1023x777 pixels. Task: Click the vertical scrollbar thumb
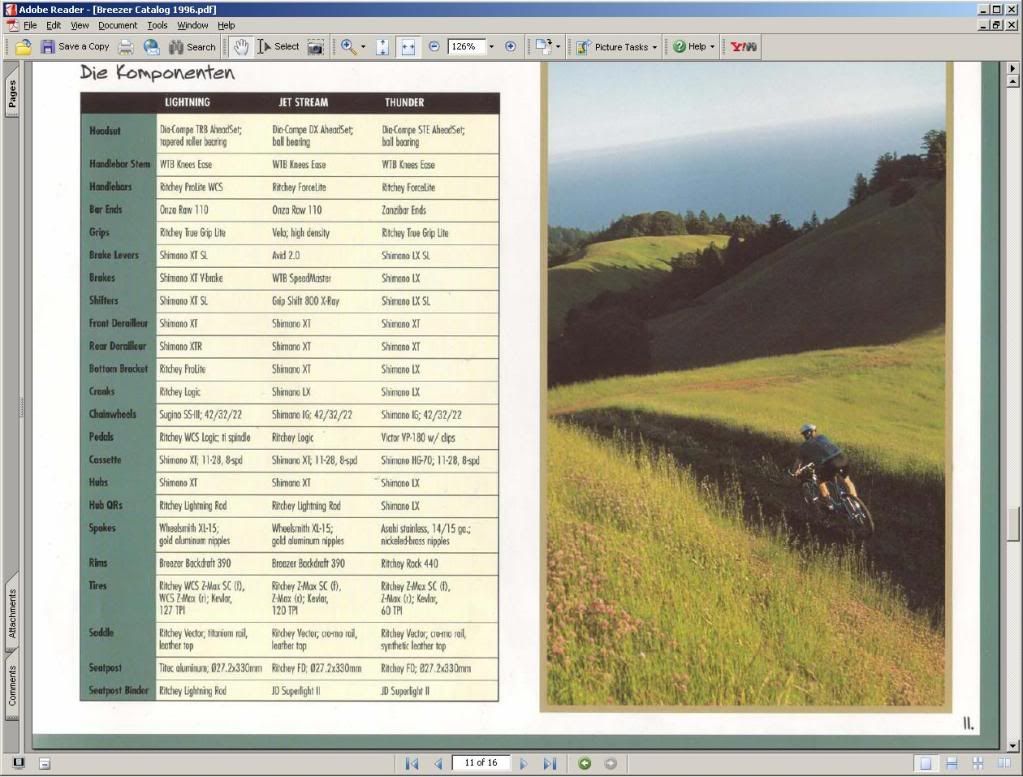click(x=1013, y=524)
